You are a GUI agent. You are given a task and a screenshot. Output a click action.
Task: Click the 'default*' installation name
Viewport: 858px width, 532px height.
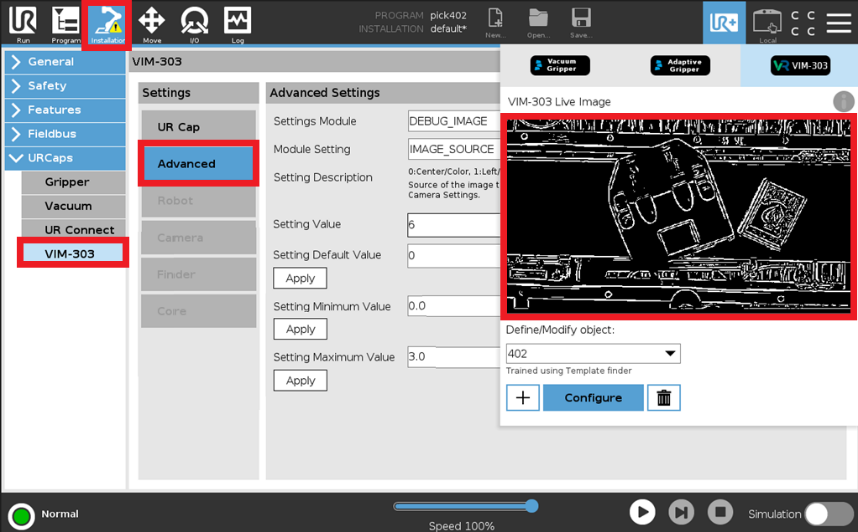448,28
